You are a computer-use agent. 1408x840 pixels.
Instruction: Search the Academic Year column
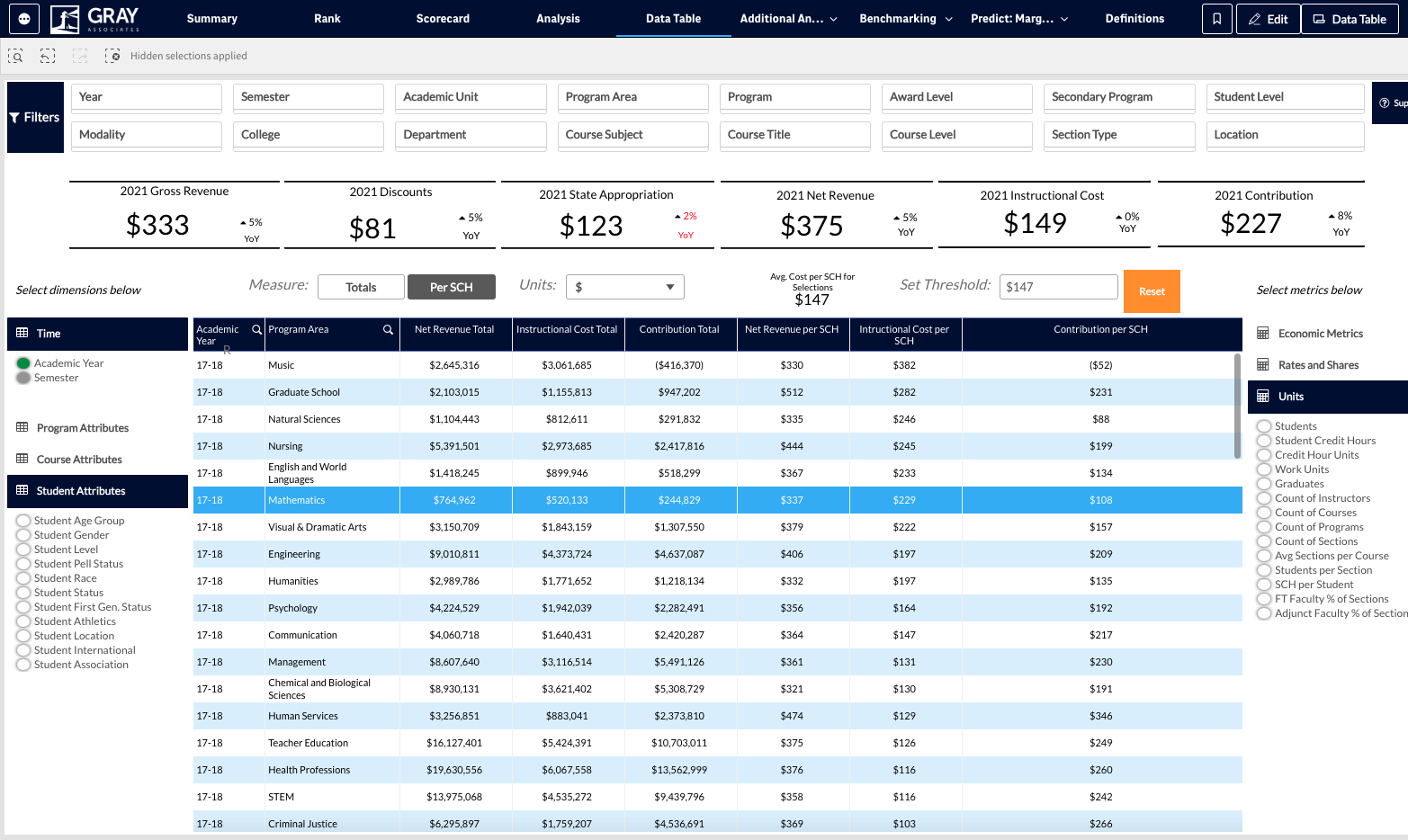(256, 329)
